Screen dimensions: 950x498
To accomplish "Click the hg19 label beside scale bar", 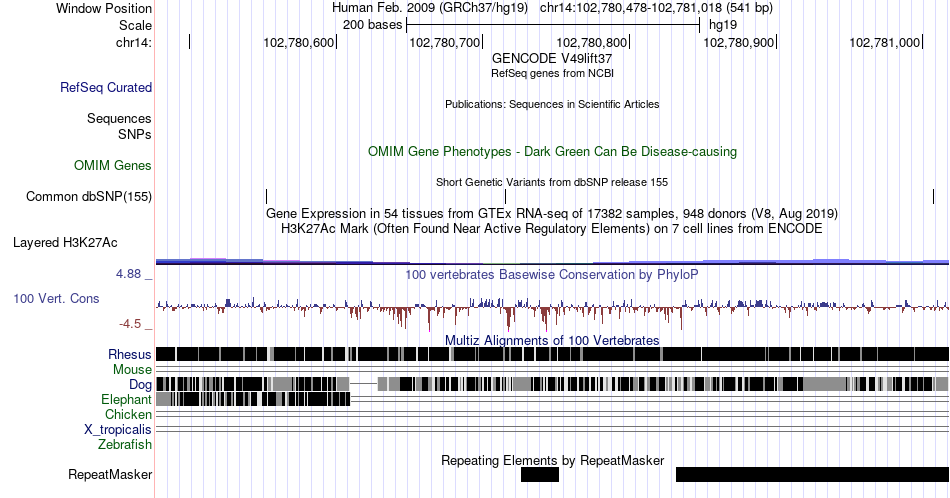I will click(x=723, y=25).
